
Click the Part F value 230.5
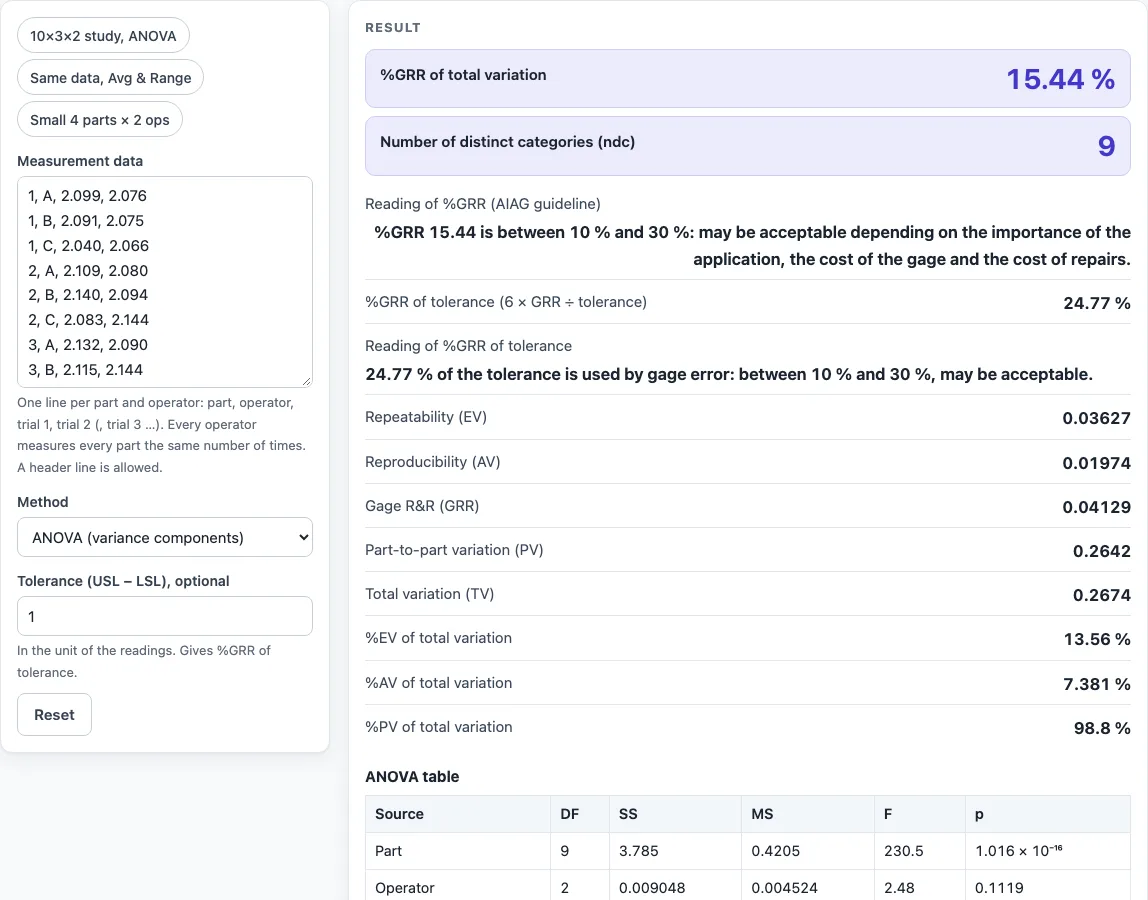(x=903, y=851)
